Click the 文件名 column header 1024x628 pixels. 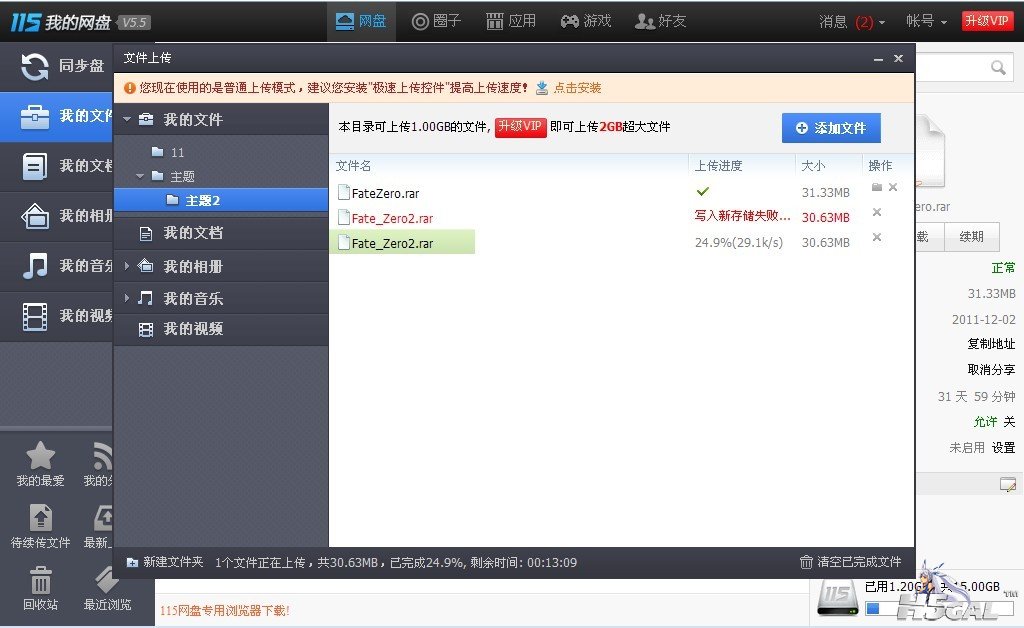pos(353,166)
